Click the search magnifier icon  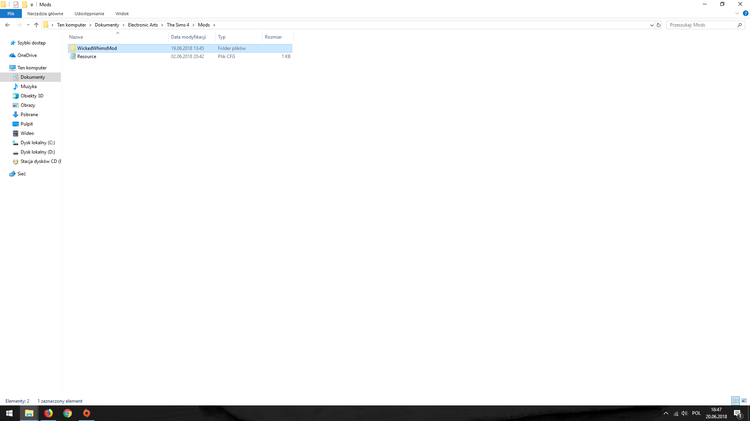[x=739, y=25]
